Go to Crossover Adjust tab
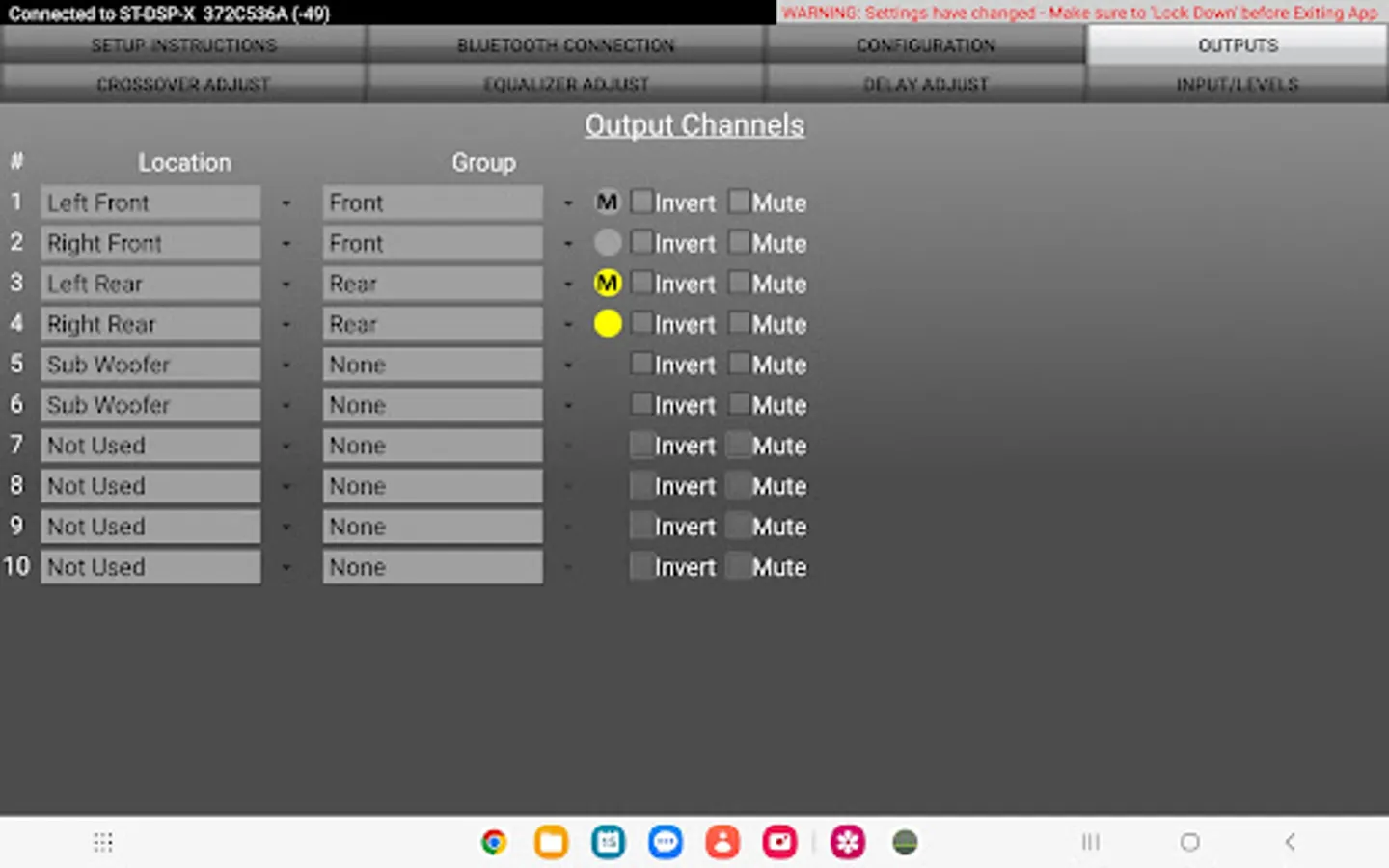1389x868 pixels. point(183,84)
